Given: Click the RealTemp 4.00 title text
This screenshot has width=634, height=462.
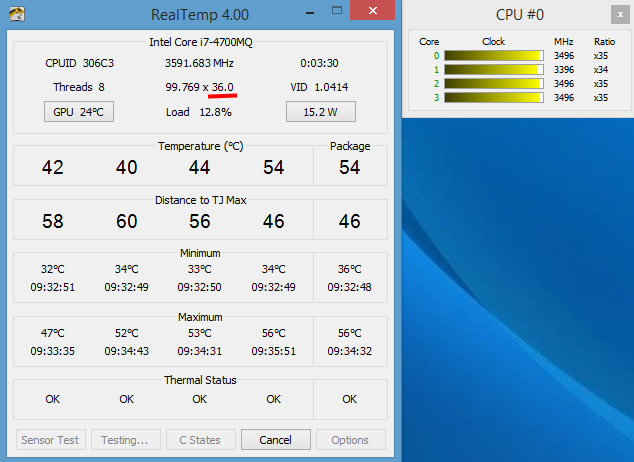Looking at the screenshot, I should point(200,15).
